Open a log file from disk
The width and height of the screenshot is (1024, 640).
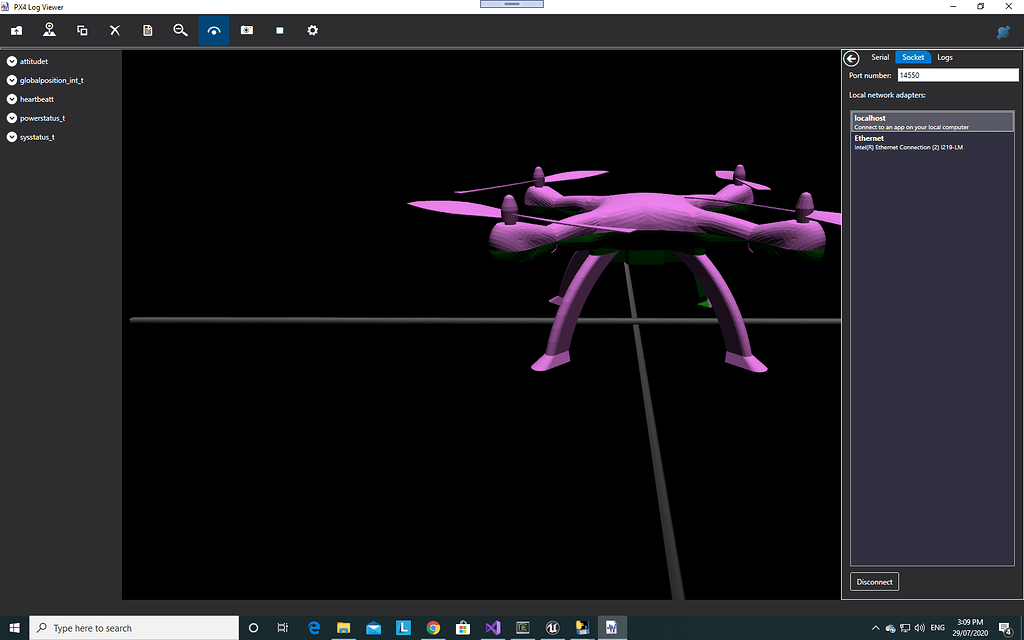point(16,30)
